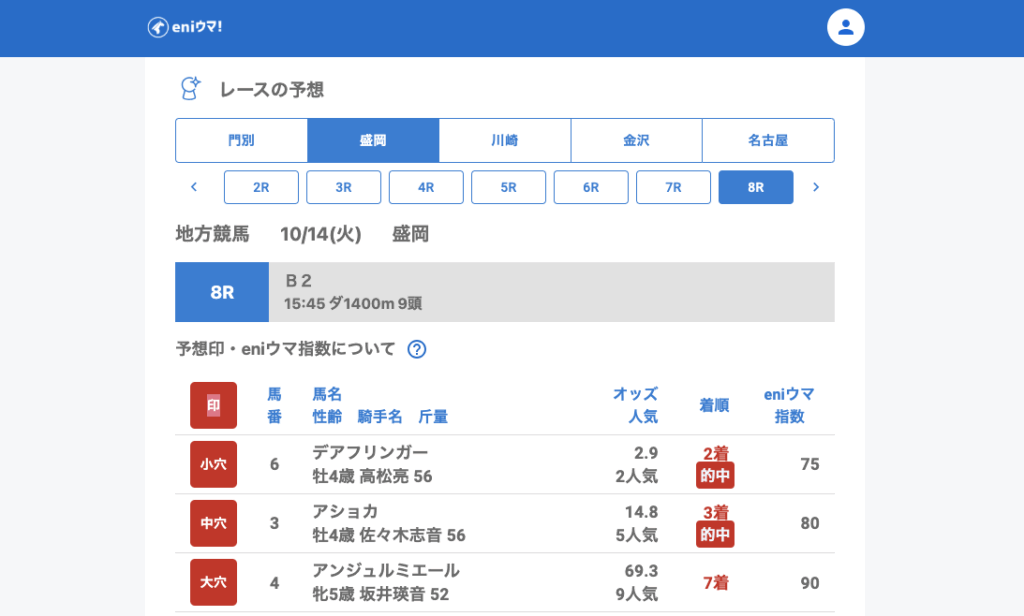Open the question mark help icon
This screenshot has height=616, width=1024.
(417, 349)
